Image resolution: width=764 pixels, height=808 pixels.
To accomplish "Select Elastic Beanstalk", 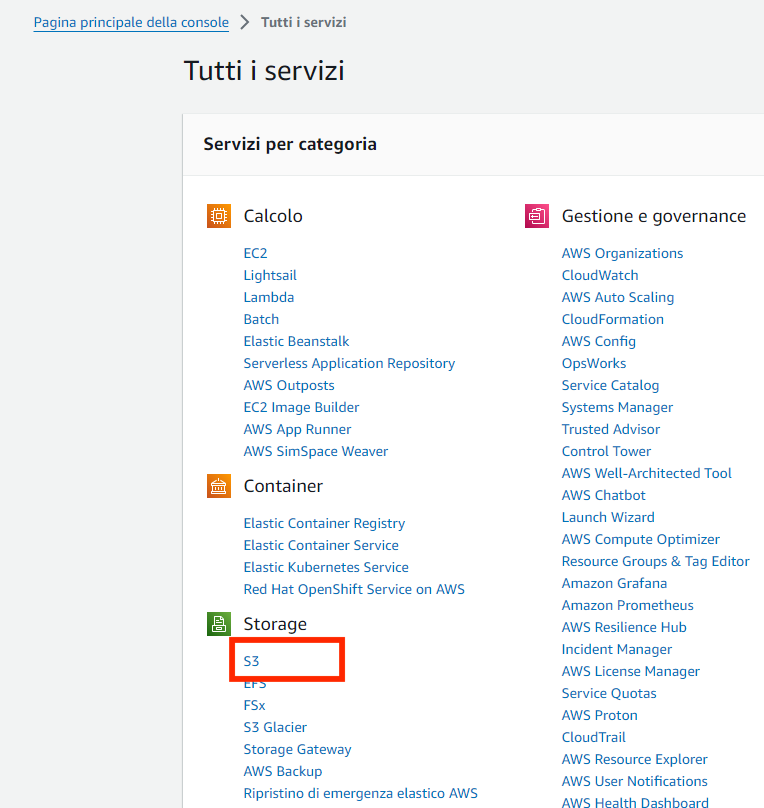I will 296,342.
